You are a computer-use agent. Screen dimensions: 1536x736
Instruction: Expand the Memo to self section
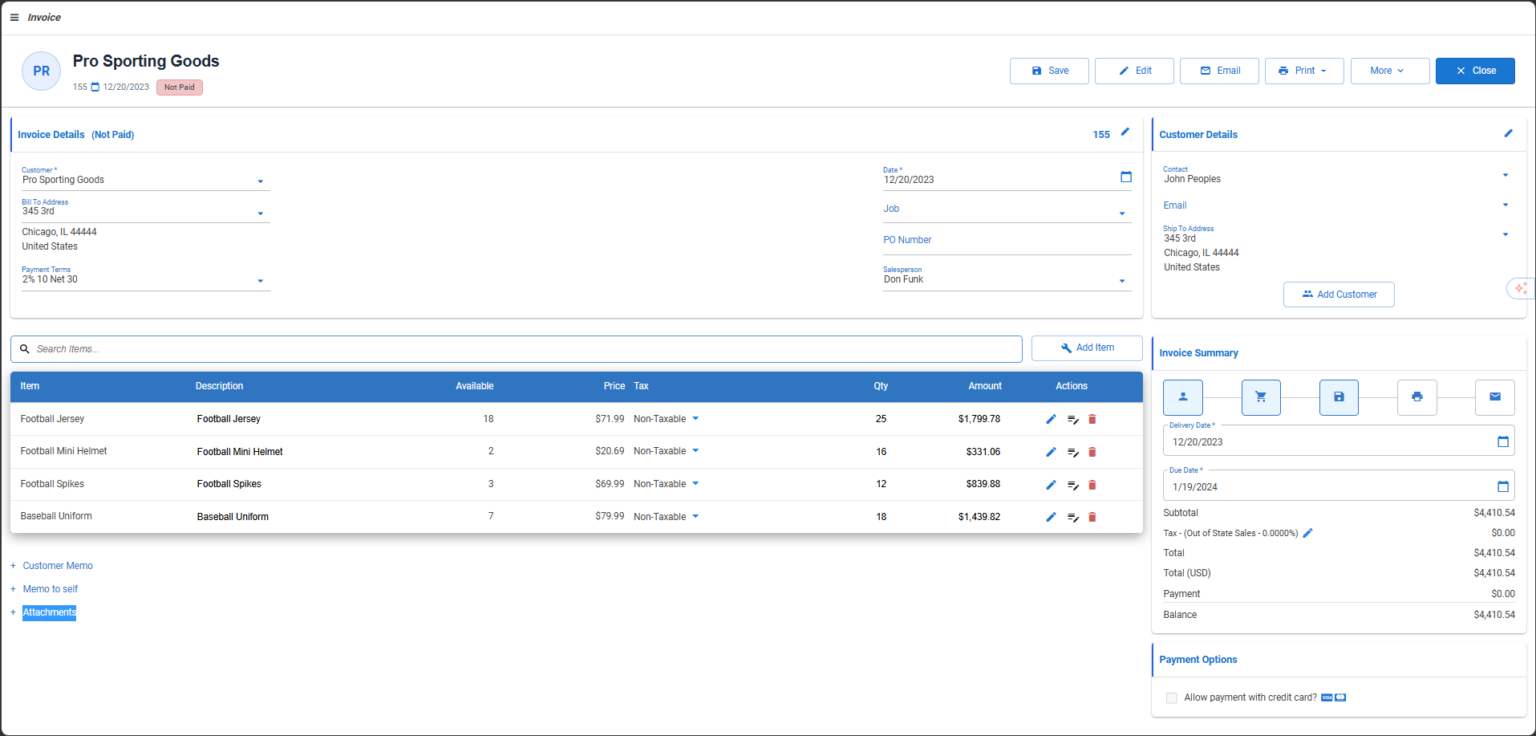(x=50, y=589)
